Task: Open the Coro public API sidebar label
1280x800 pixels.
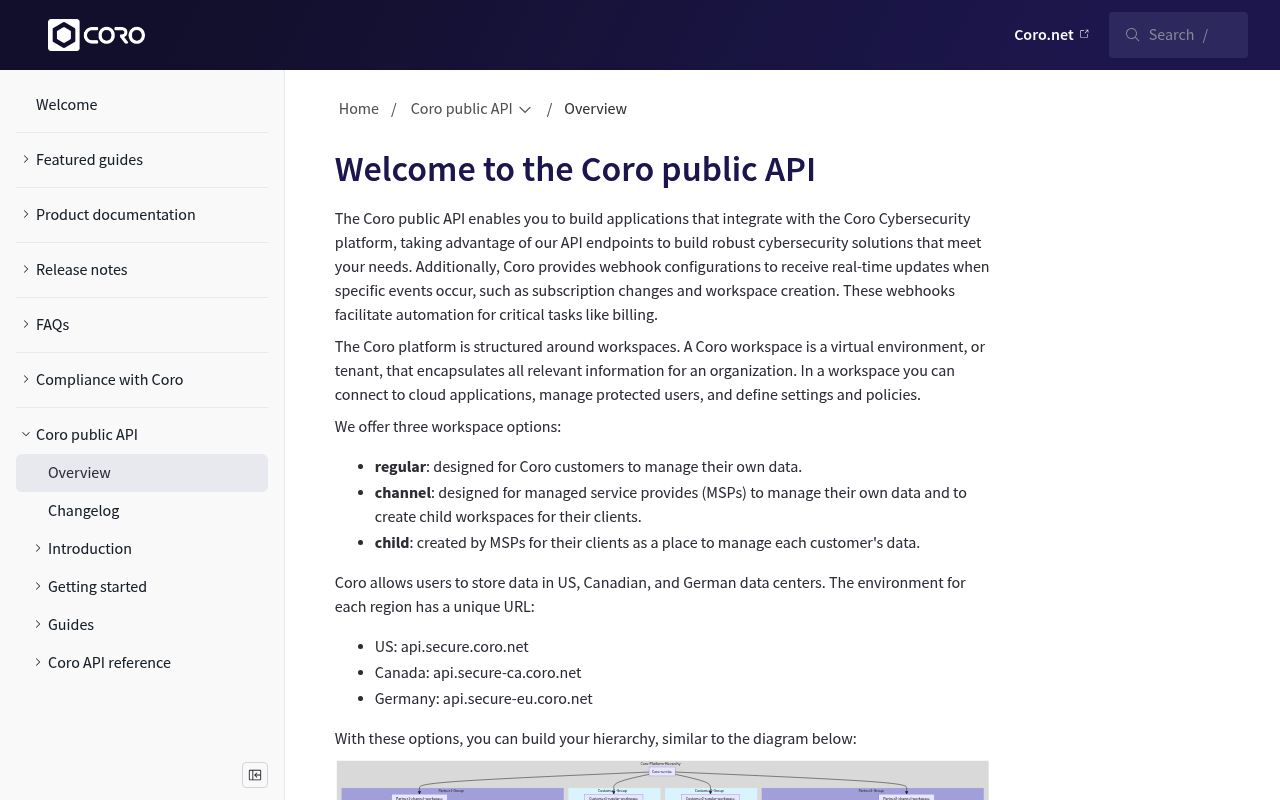Action: (87, 435)
